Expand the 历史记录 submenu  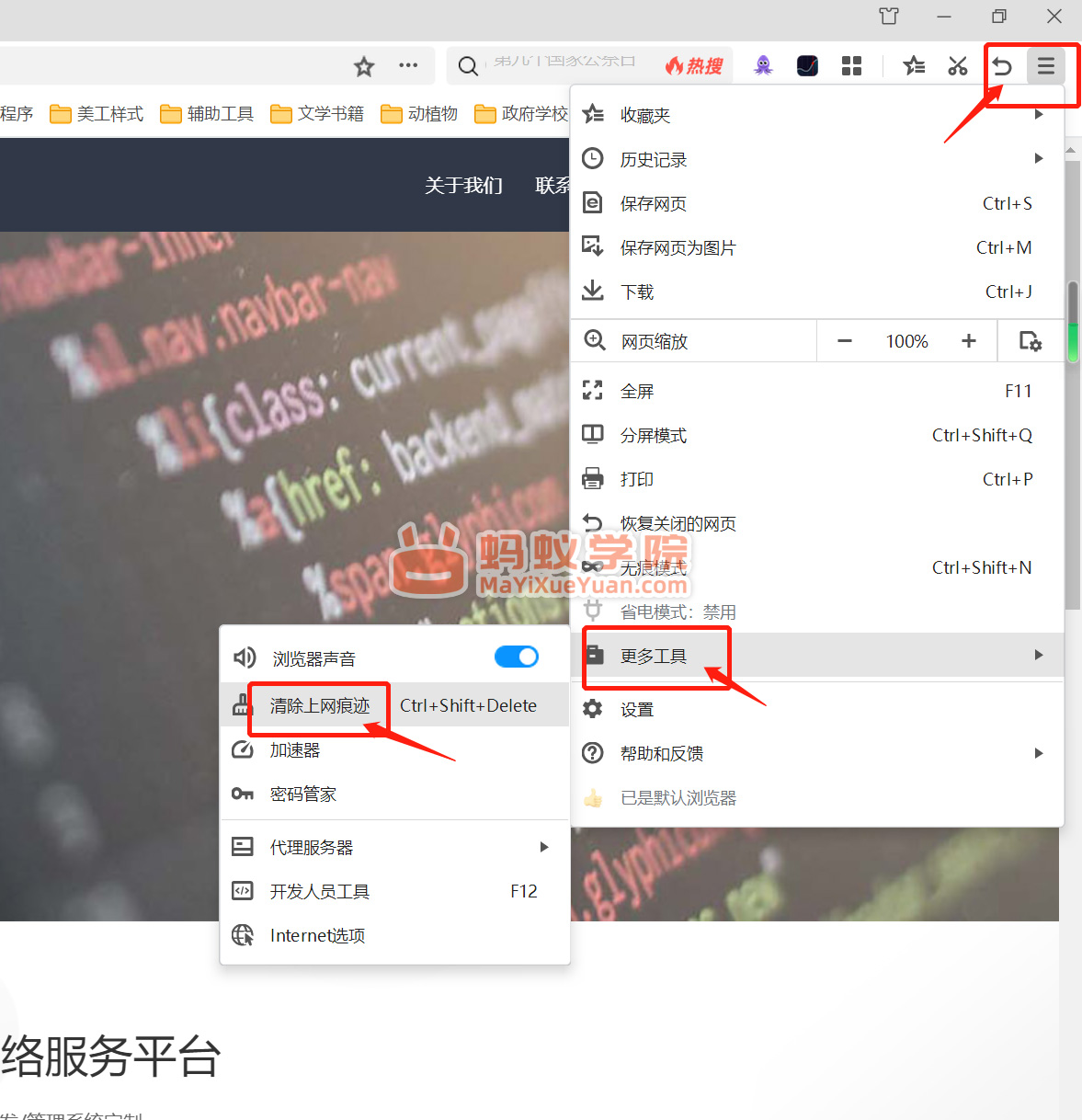tap(817, 159)
